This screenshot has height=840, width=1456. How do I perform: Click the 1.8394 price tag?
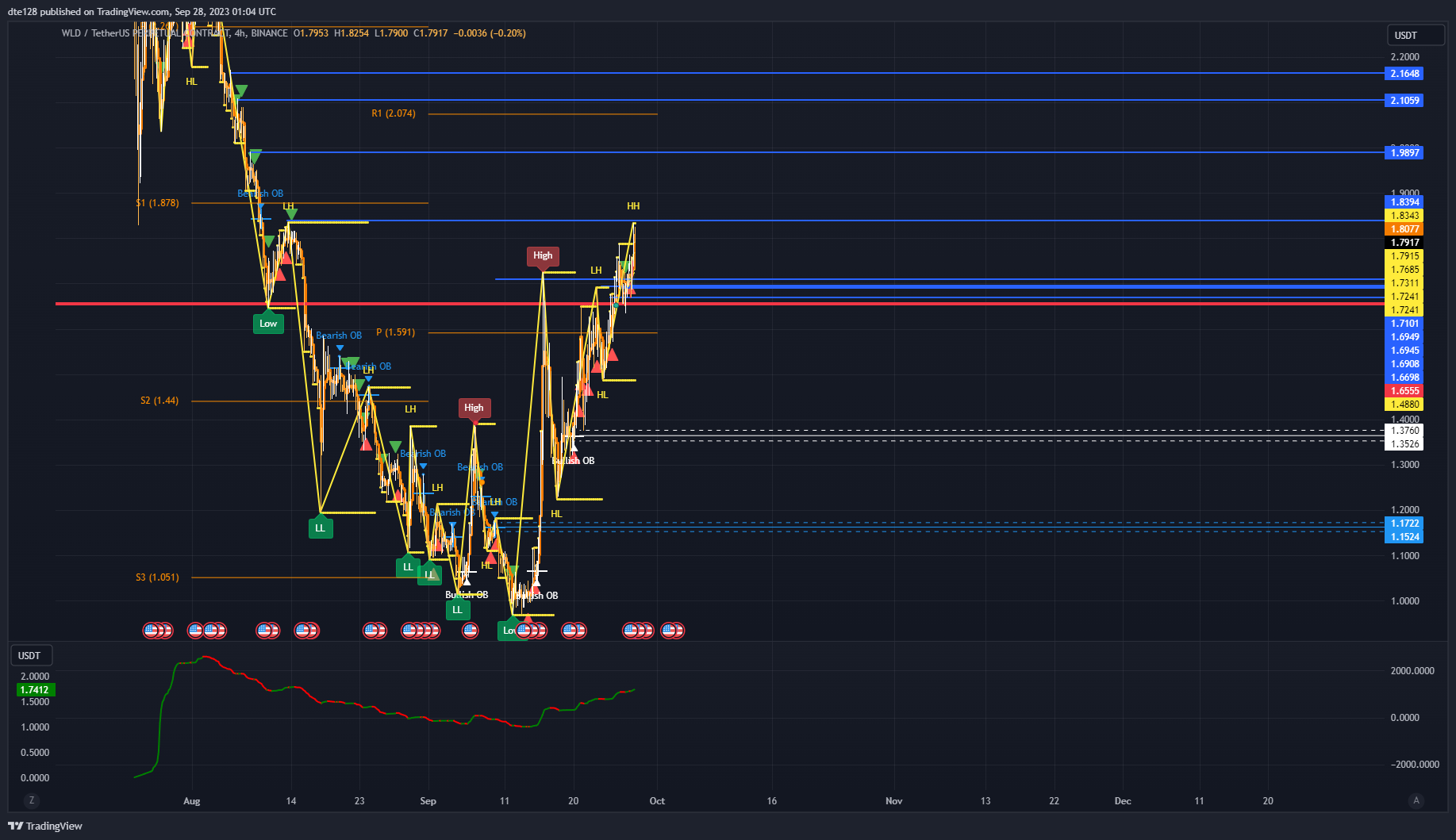[x=1404, y=202]
